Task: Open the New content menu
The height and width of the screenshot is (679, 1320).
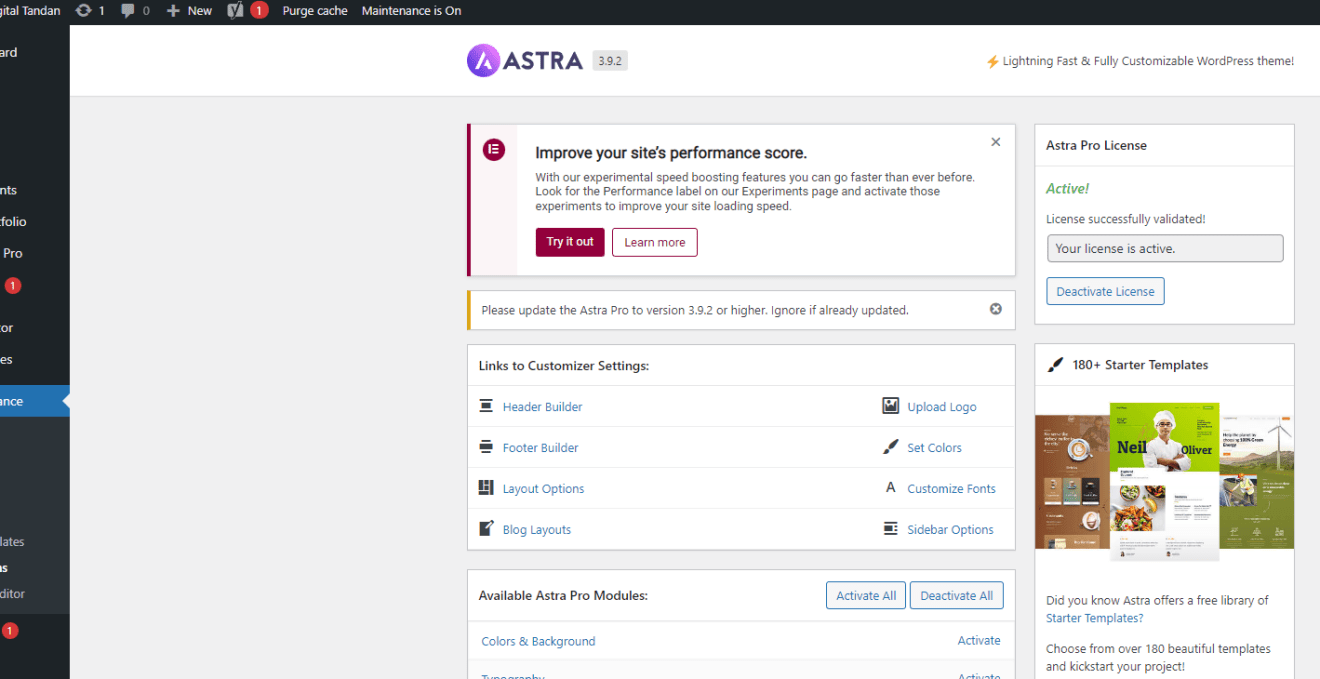Action: point(190,11)
